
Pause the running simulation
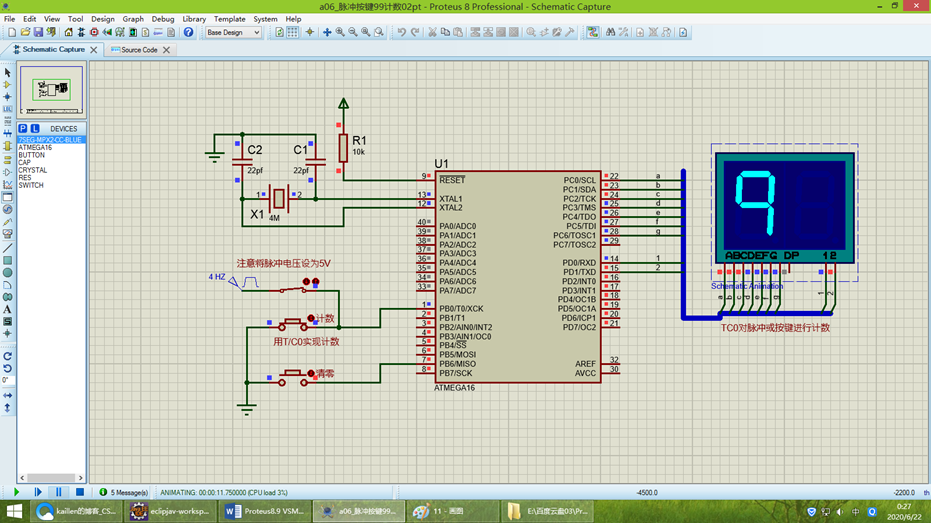[x=58, y=492]
